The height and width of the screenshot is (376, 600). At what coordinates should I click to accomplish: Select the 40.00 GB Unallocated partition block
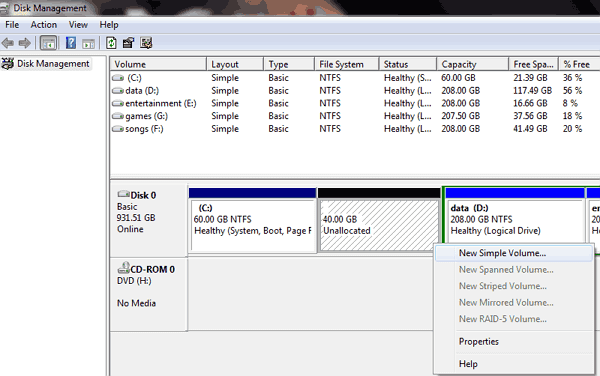[379, 219]
